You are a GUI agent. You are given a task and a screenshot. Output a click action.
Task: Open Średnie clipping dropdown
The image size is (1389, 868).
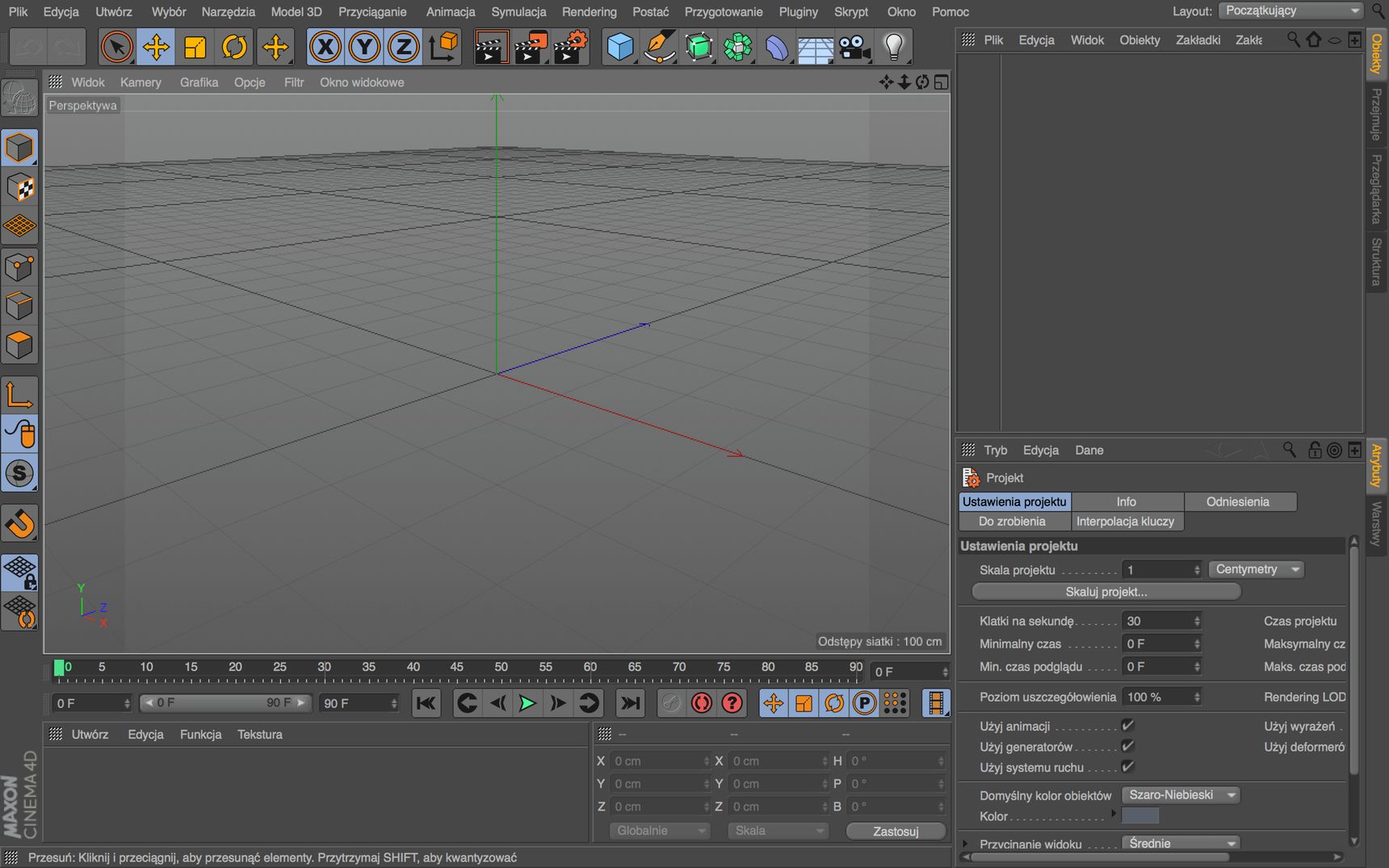coord(1181,843)
